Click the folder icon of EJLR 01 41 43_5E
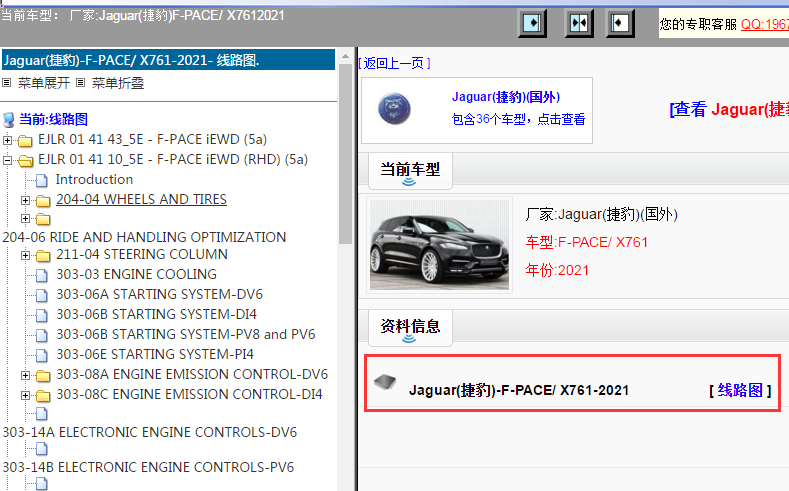 25,140
